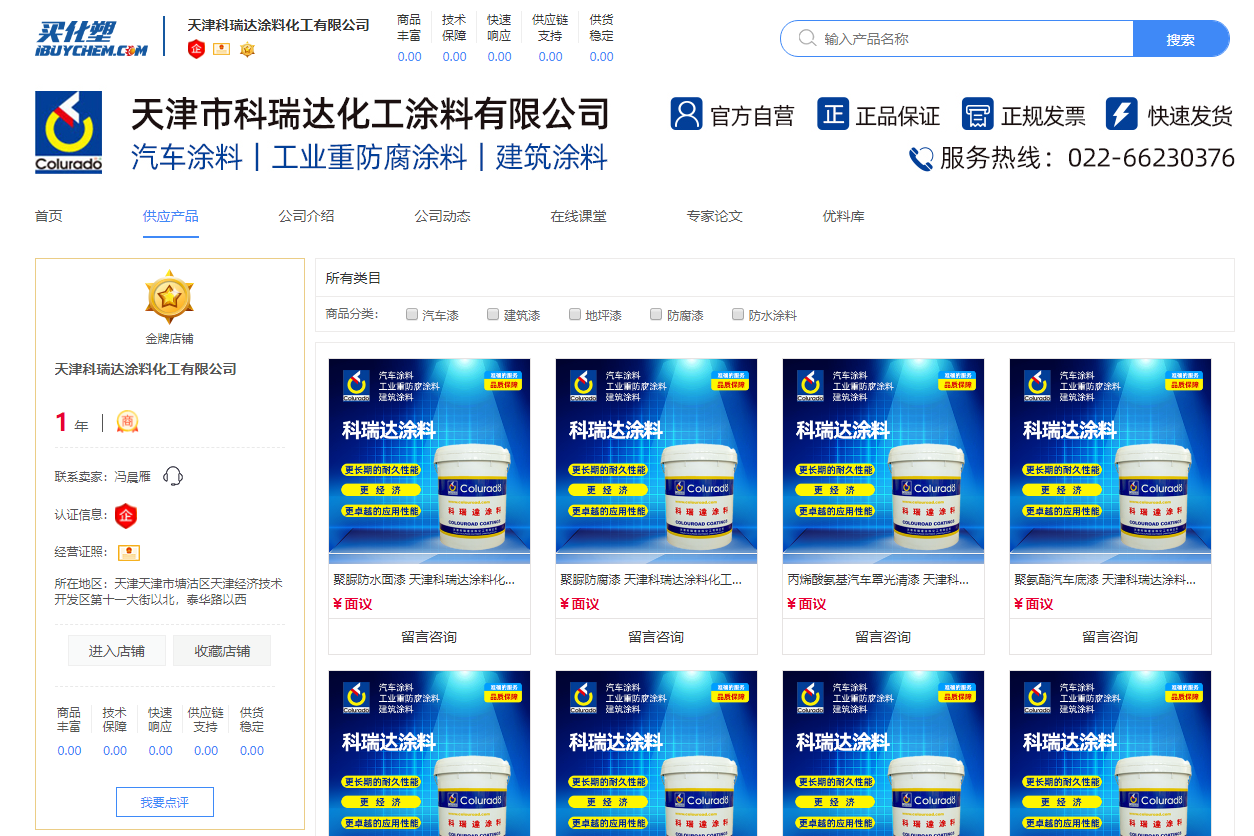1254x836 pixels.
Task: Click the sidebar store name 天津科瑞达涂料化工有限公司
Action: (x=146, y=369)
